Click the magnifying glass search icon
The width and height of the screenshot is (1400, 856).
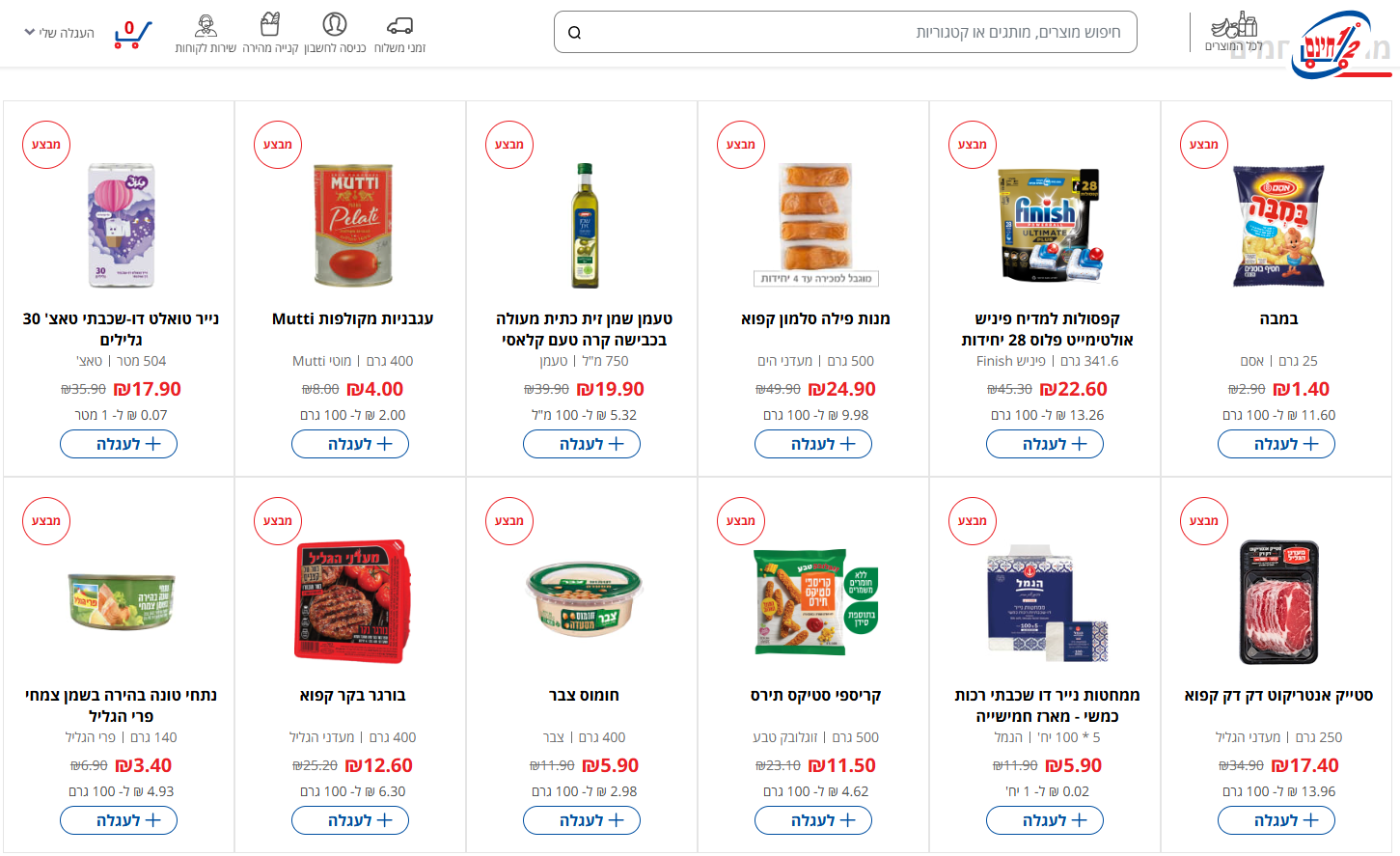(574, 33)
